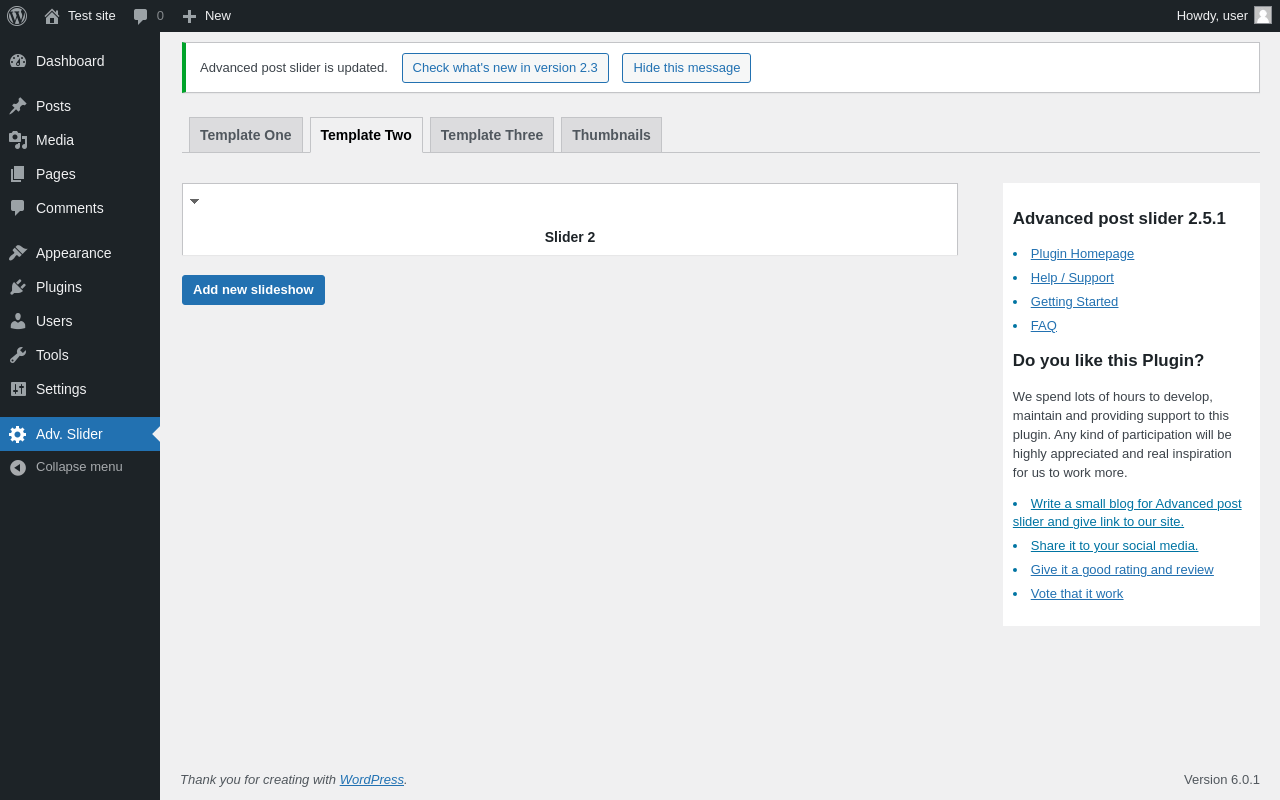
Task: Open Dashboard menu item
Action: coord(80,61)
